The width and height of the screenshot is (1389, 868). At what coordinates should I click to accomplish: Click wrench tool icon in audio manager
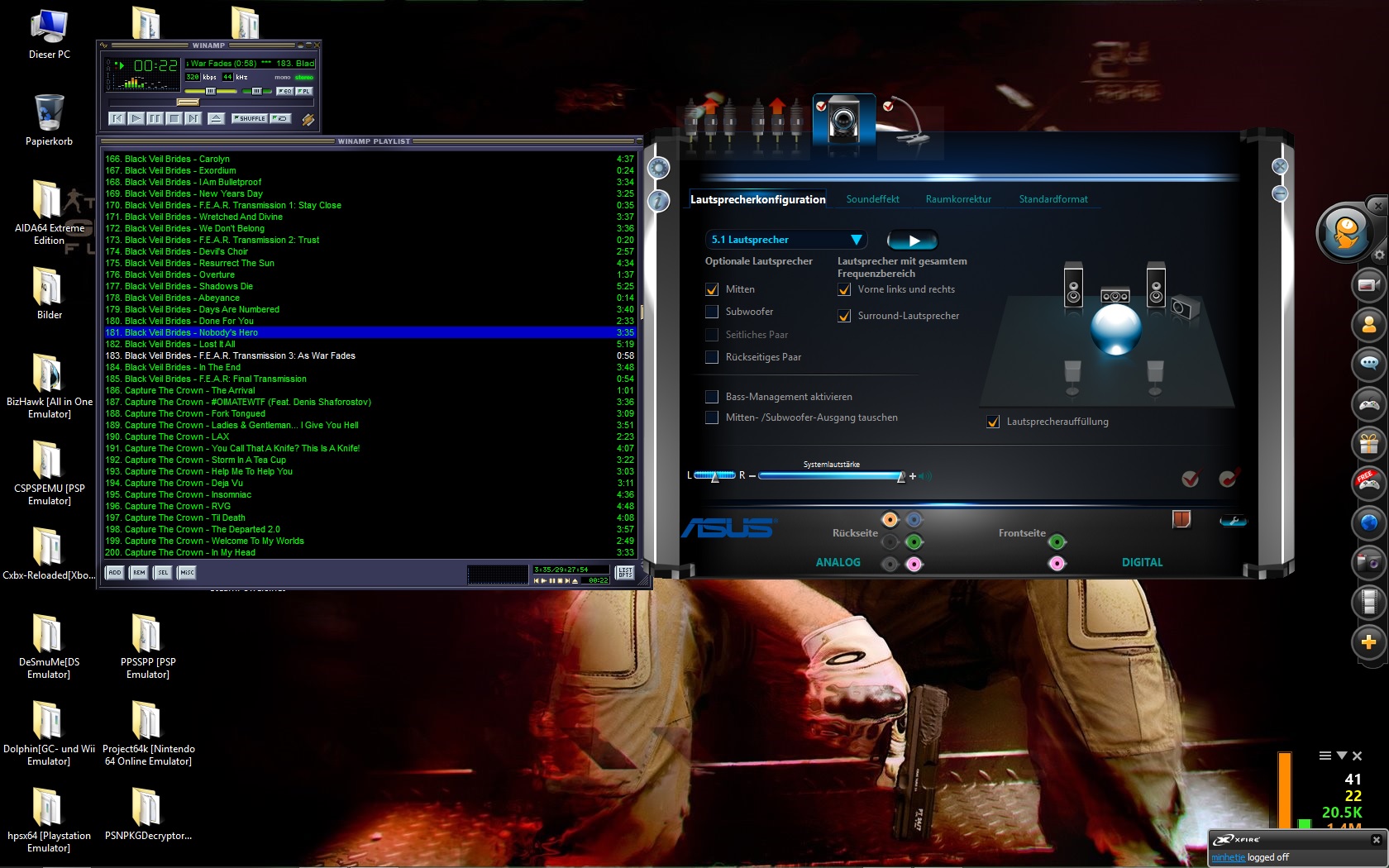[x=1233, y=521]
